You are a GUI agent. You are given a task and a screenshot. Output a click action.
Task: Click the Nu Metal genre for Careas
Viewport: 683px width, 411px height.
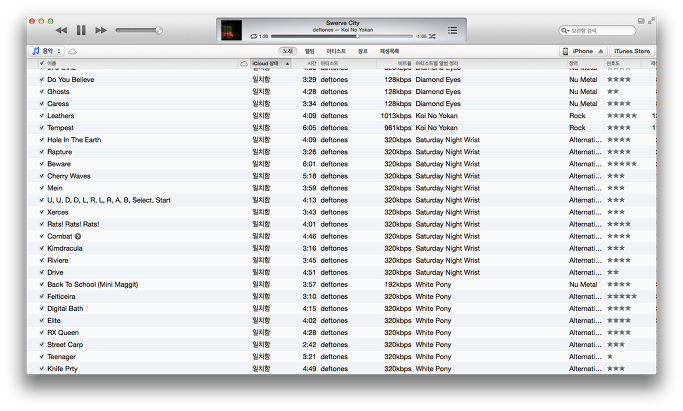pyautogui.click(x=583, y=104)
